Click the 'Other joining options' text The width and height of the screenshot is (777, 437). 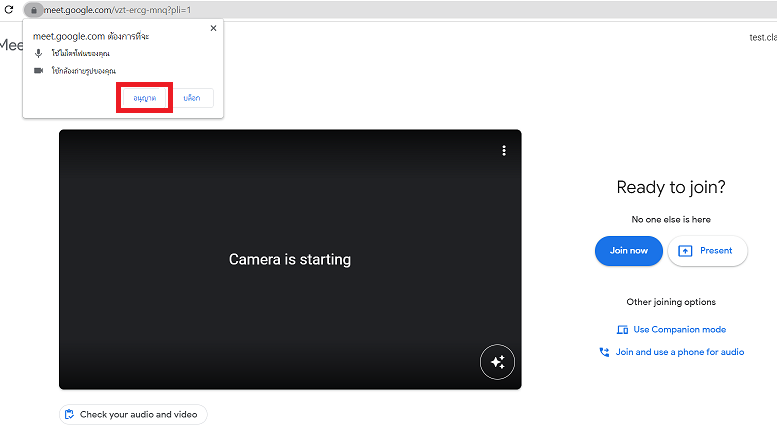coord(671,302)
